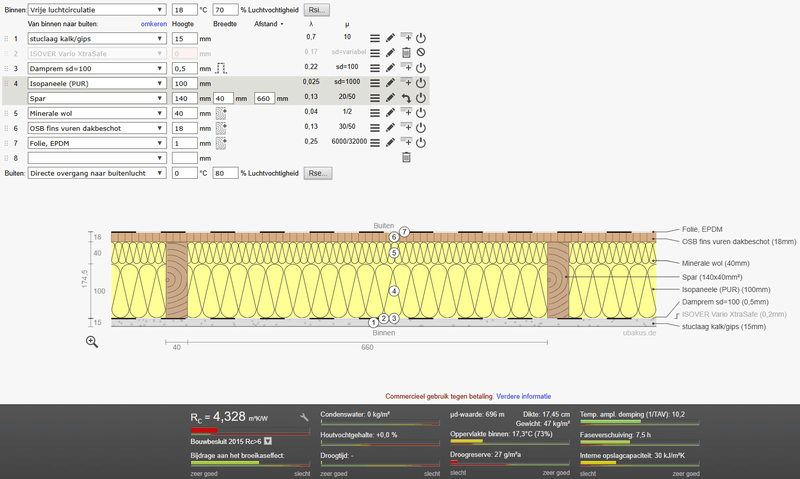Open the wrench settings icon beside Rc value
800x479 pixels.
point(305,417)
